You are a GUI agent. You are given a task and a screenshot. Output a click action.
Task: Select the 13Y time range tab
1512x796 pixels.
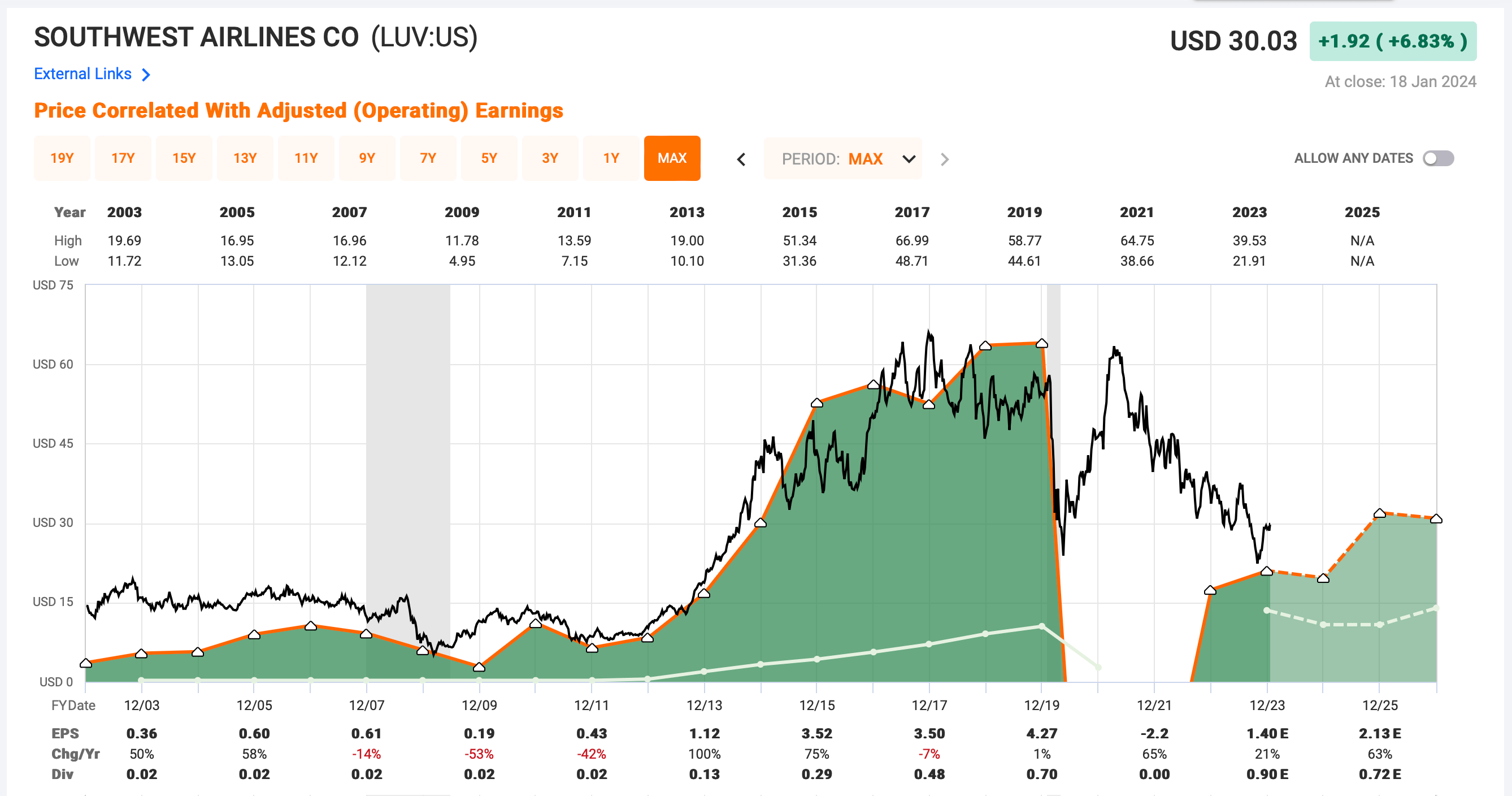click(245, 158)
